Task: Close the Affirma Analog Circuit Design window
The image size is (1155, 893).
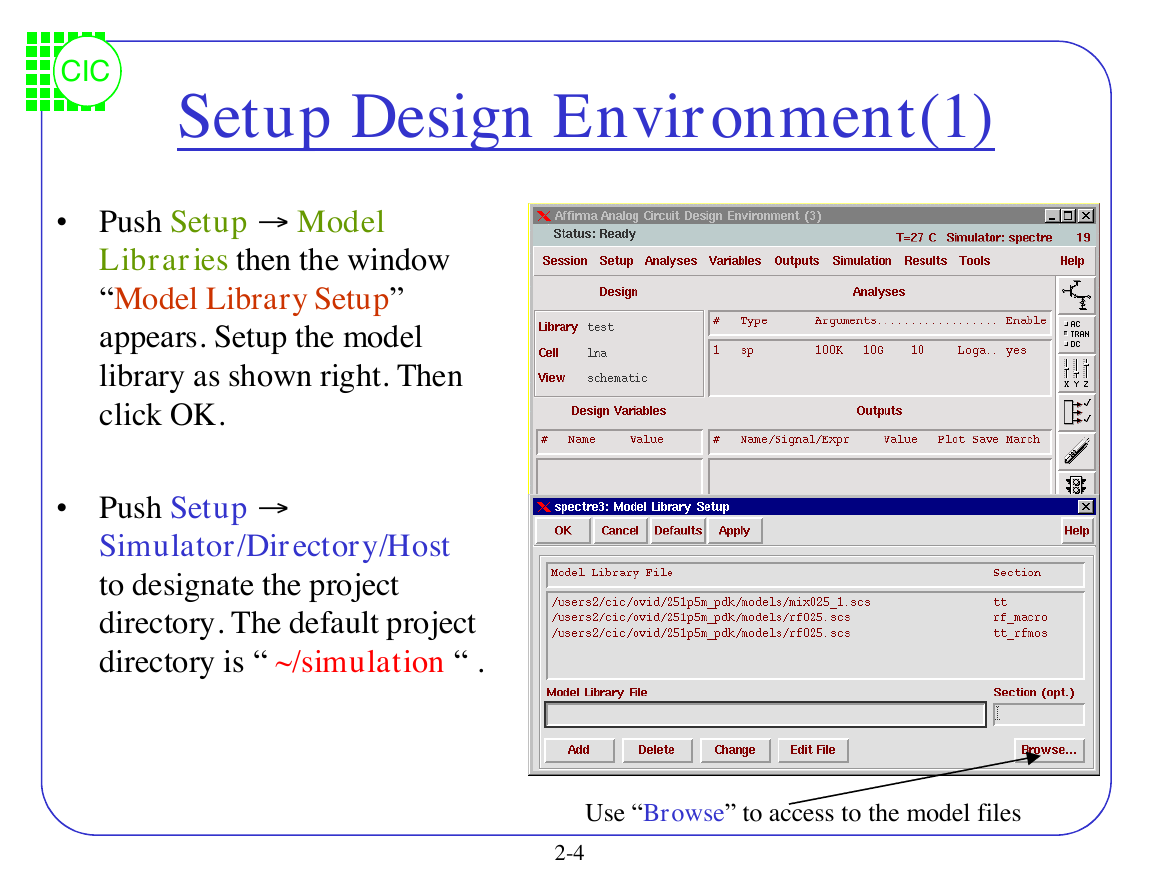Action: coord(1086,216)
